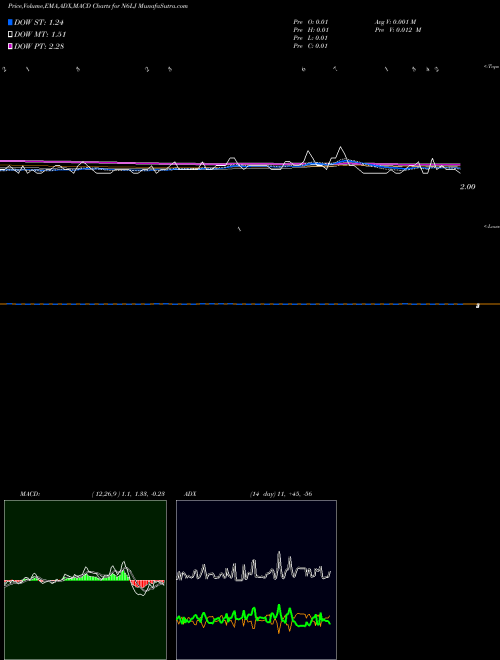Click the '<Tops' marker label at right edge
Viewport: 500px width, 660px height.
492,67
